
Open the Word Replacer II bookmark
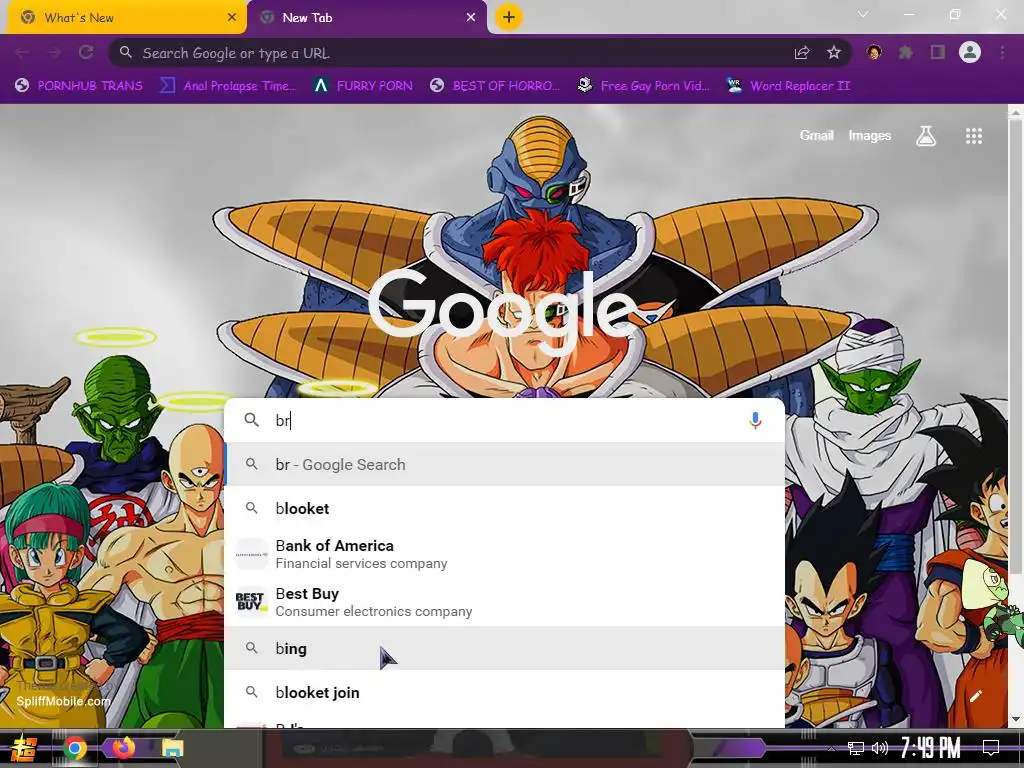(789, 86)
